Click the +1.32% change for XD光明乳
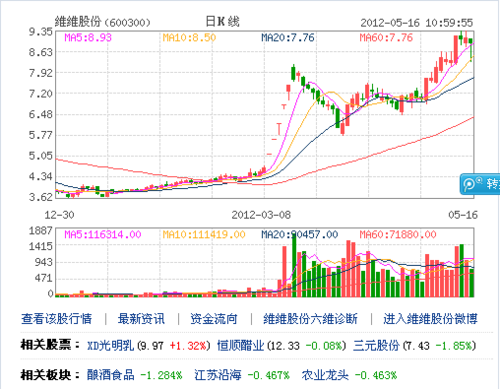 (x=189, y=346)
